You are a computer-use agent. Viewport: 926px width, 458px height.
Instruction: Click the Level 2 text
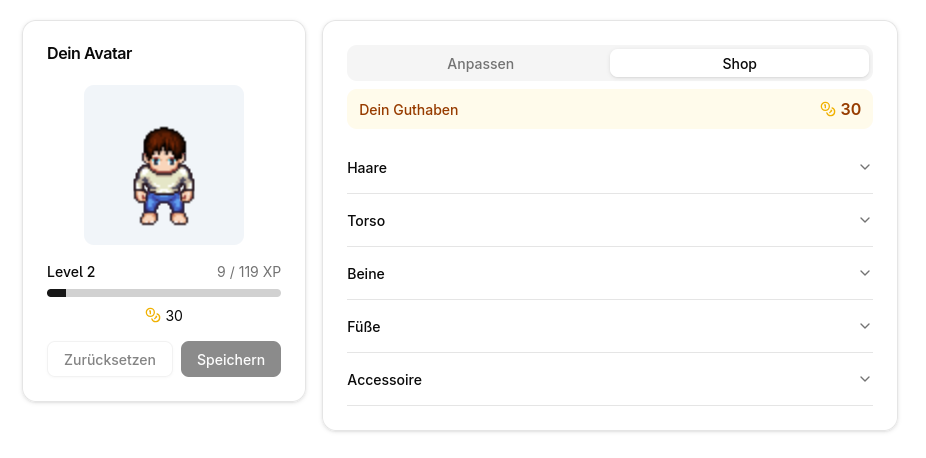point(71,272)
